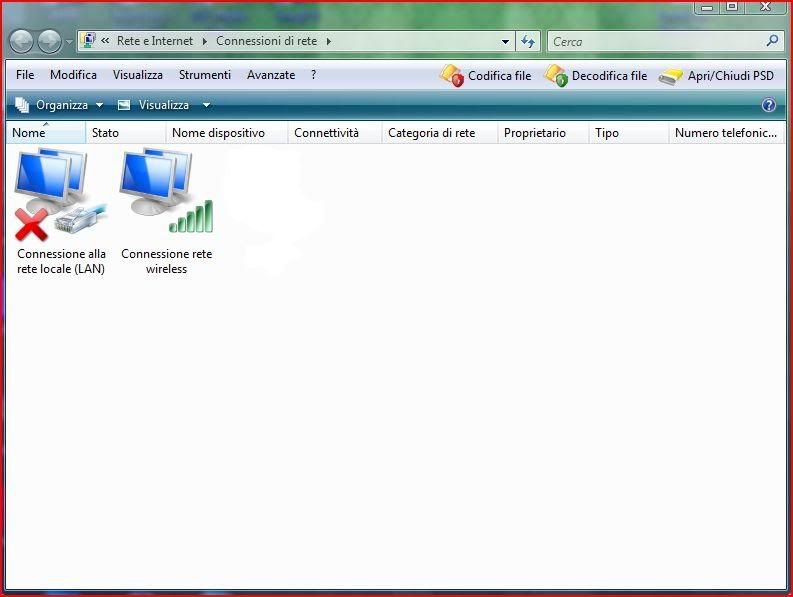Sort by the Proprietario column header

(x=543, y=133)
